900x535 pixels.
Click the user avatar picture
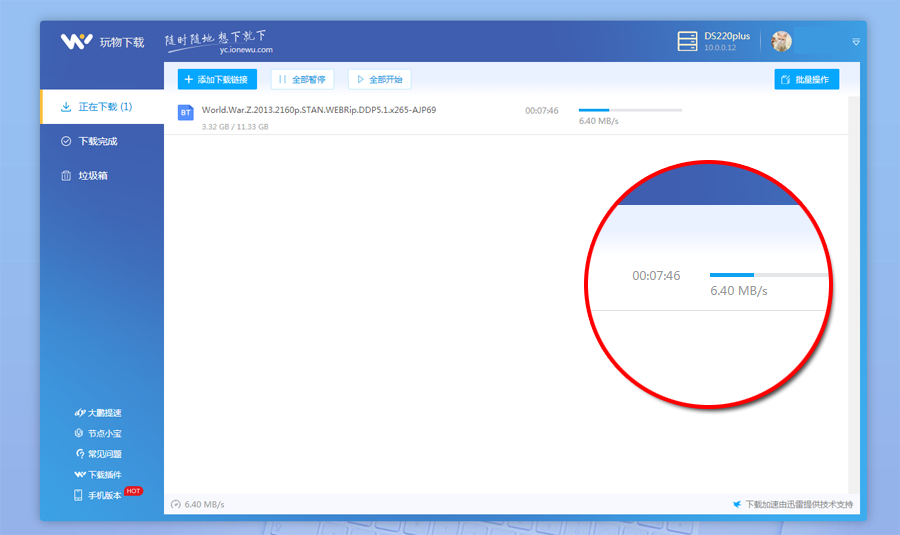(x=781, y=41)
